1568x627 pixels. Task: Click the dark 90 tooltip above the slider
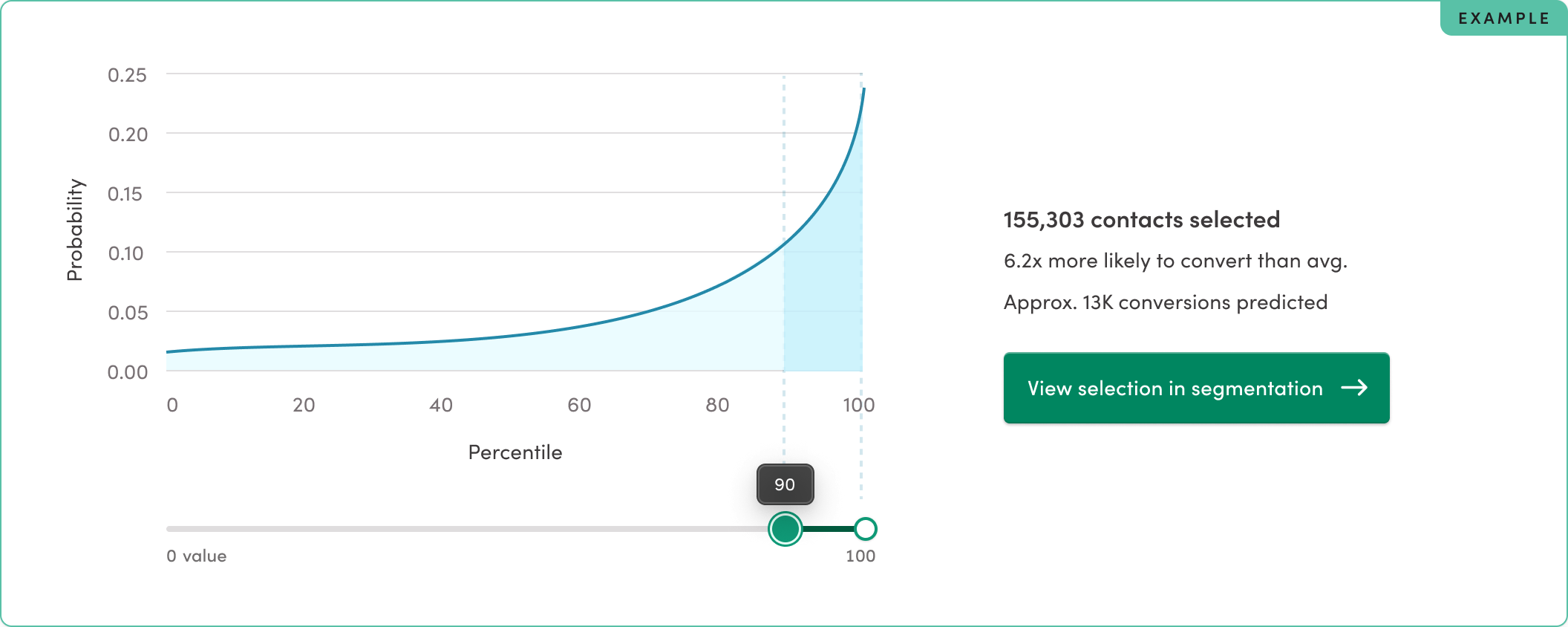785,484
